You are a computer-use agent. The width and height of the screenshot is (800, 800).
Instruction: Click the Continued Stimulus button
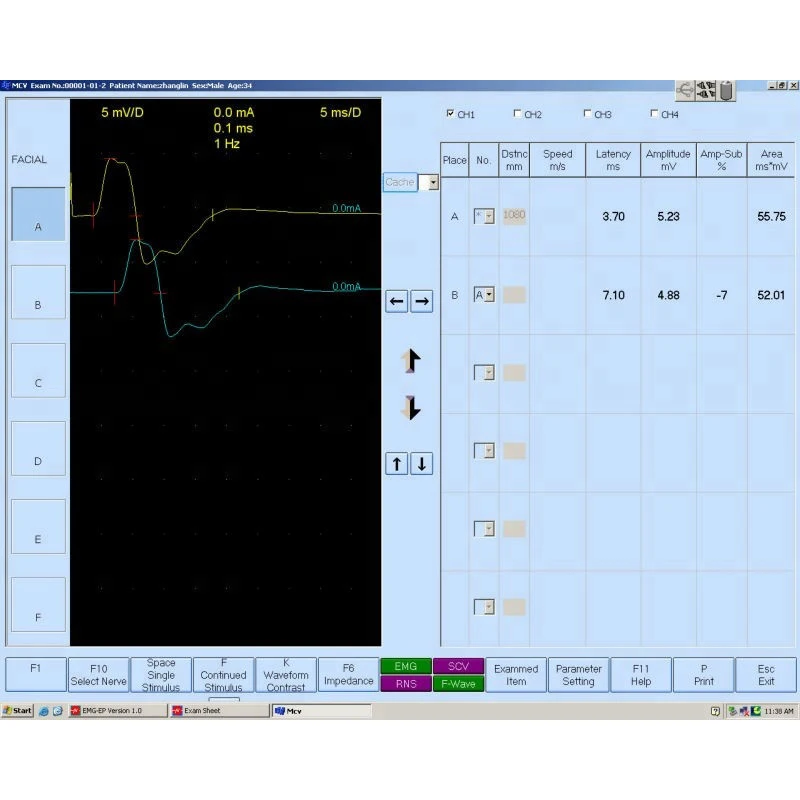pyautogui.click(x=223, y=674)
